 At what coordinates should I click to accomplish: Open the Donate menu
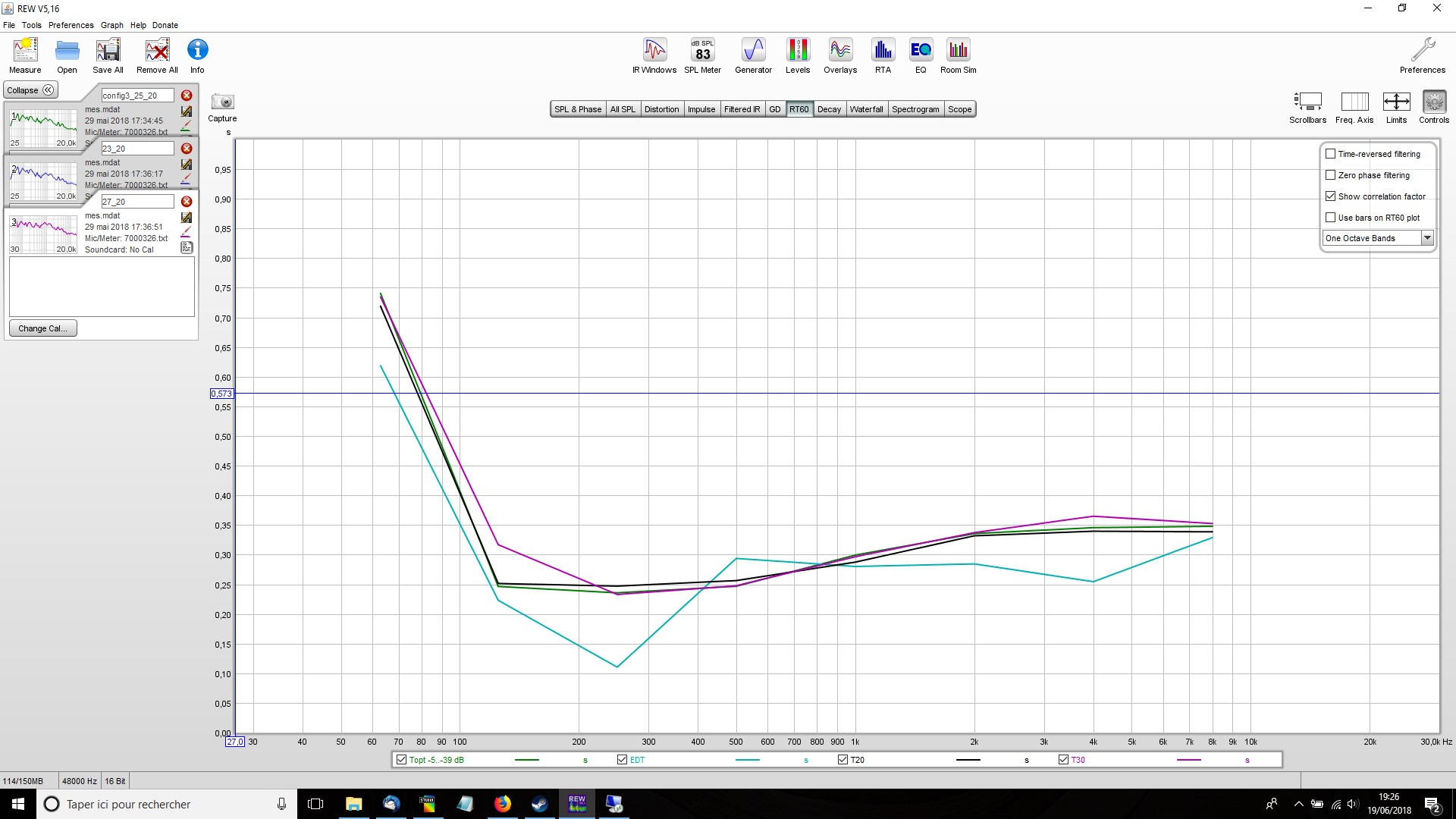tap(165, 25)
